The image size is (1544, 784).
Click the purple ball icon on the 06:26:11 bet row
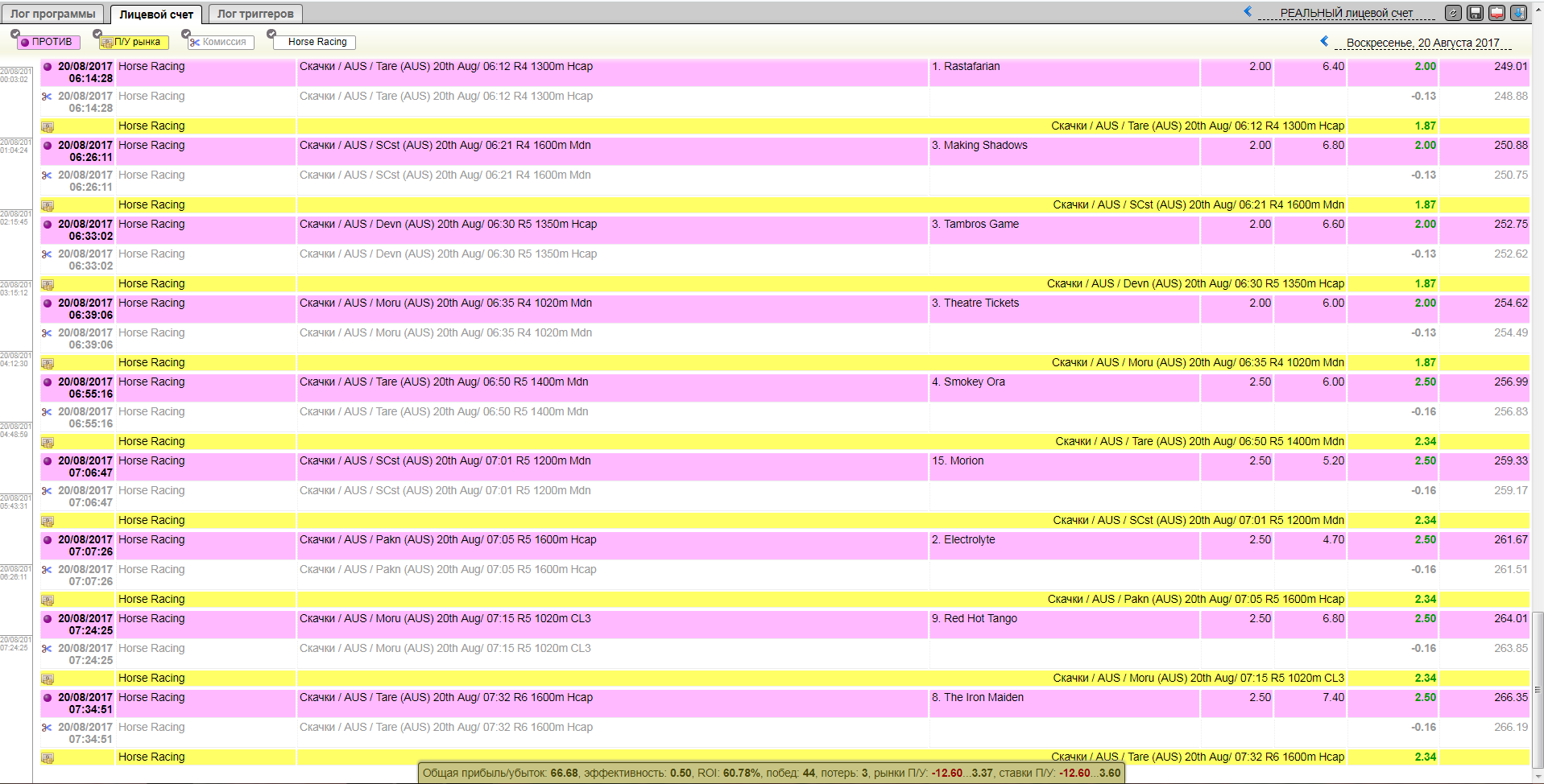pyautogui.click(x=48, y=146)
